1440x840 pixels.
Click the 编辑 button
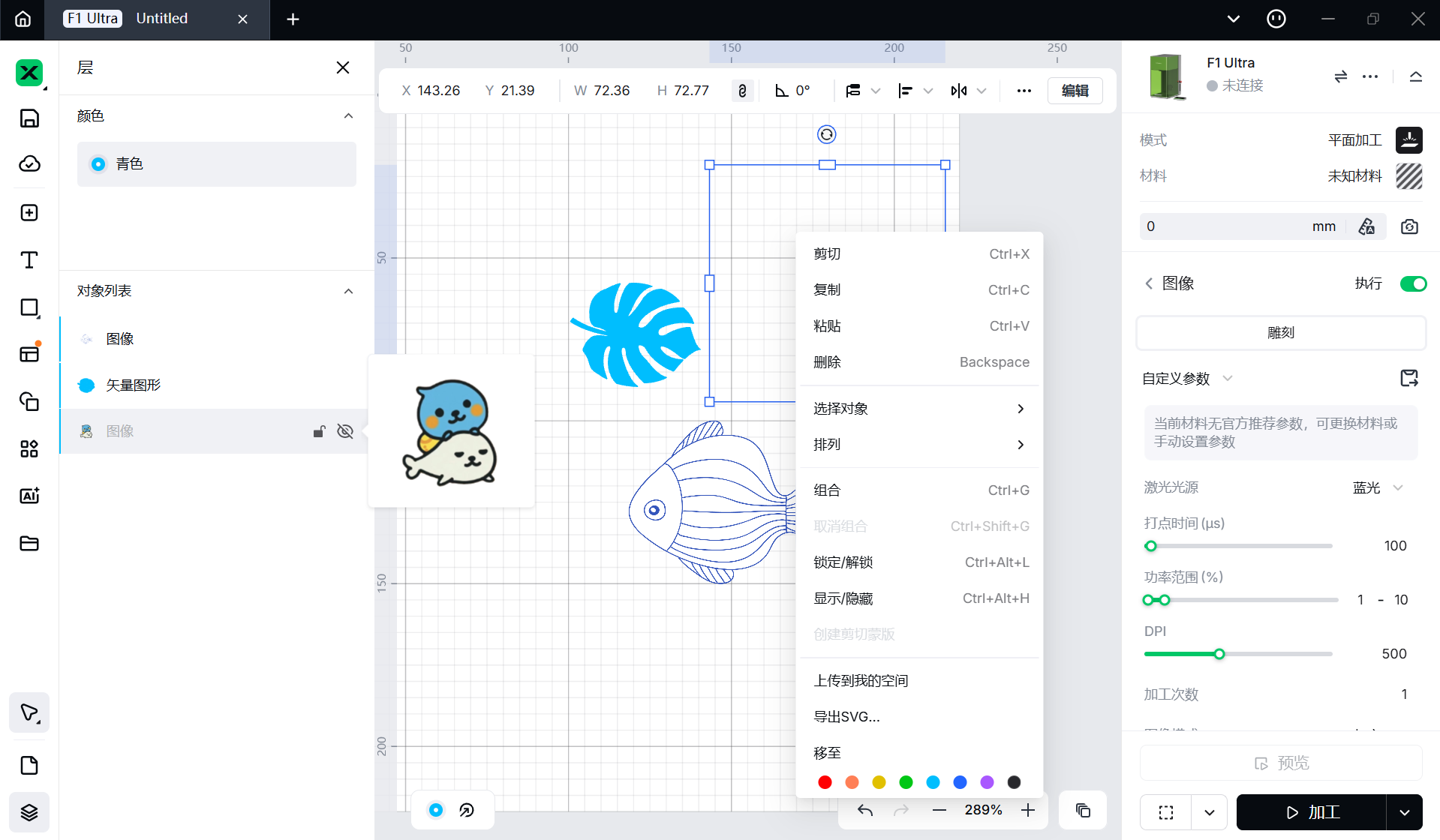click(x=1075, y=91)
